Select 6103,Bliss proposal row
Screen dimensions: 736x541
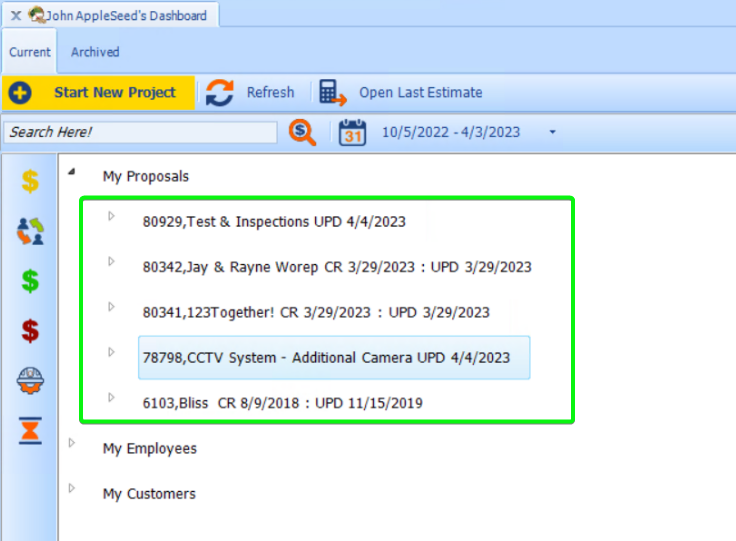[x=282, y=403]
